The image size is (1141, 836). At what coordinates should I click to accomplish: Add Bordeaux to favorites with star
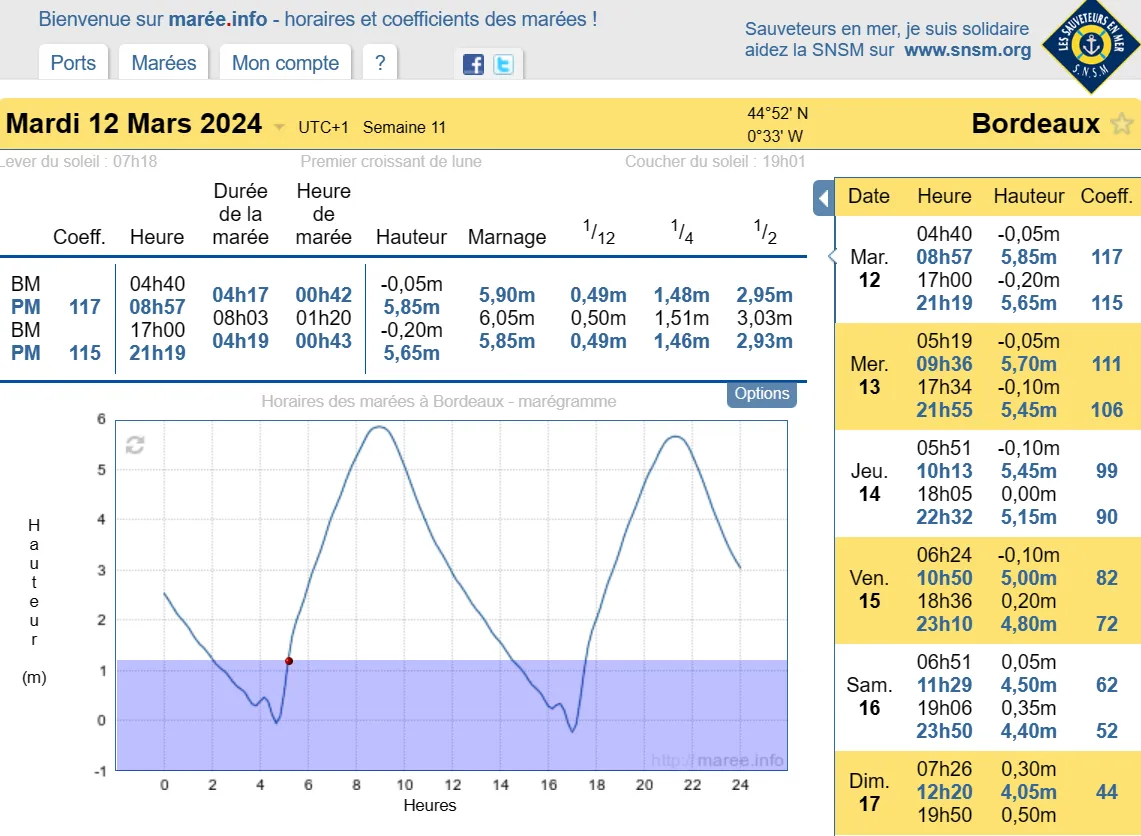[x=1121, y=125]
